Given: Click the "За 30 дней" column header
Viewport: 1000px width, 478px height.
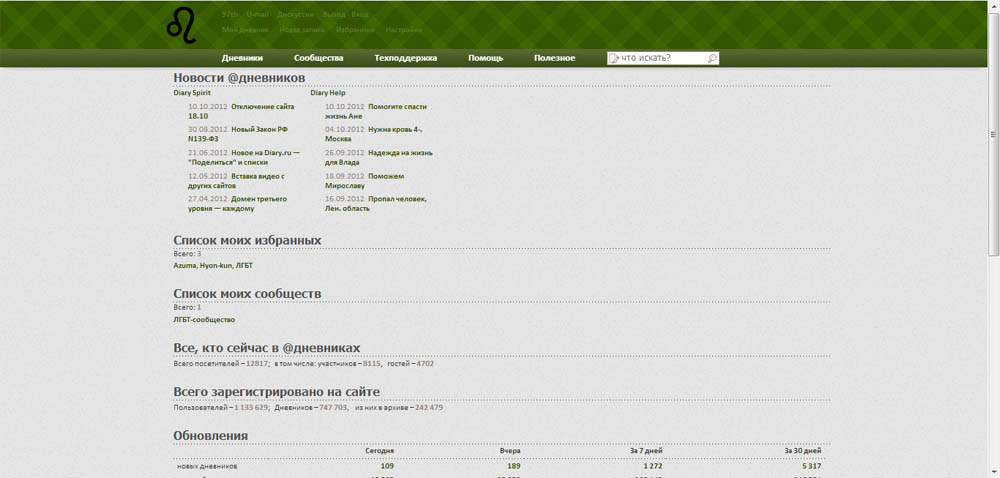Looking at the screenshot, I should (x=803, y=451).
